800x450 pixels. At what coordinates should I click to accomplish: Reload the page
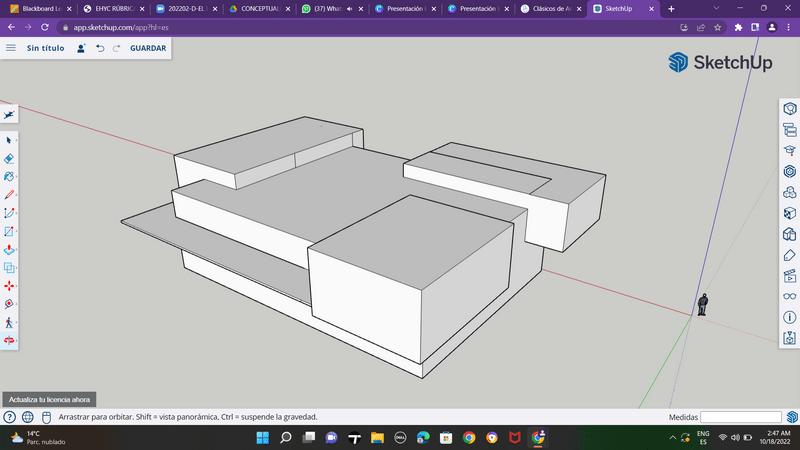(45, 28)
